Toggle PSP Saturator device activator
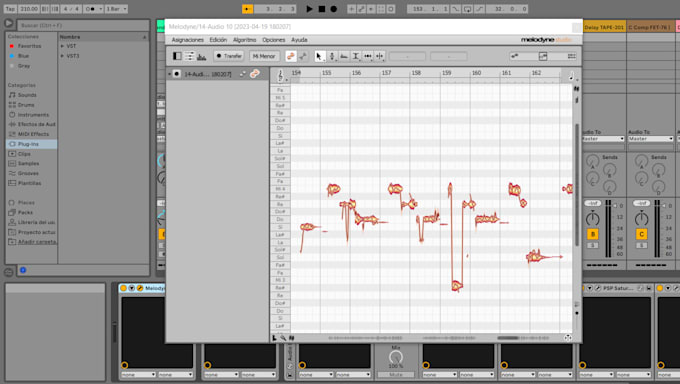Image resolution: width=680 pixels, height=384 pixels. pos(582,288)
